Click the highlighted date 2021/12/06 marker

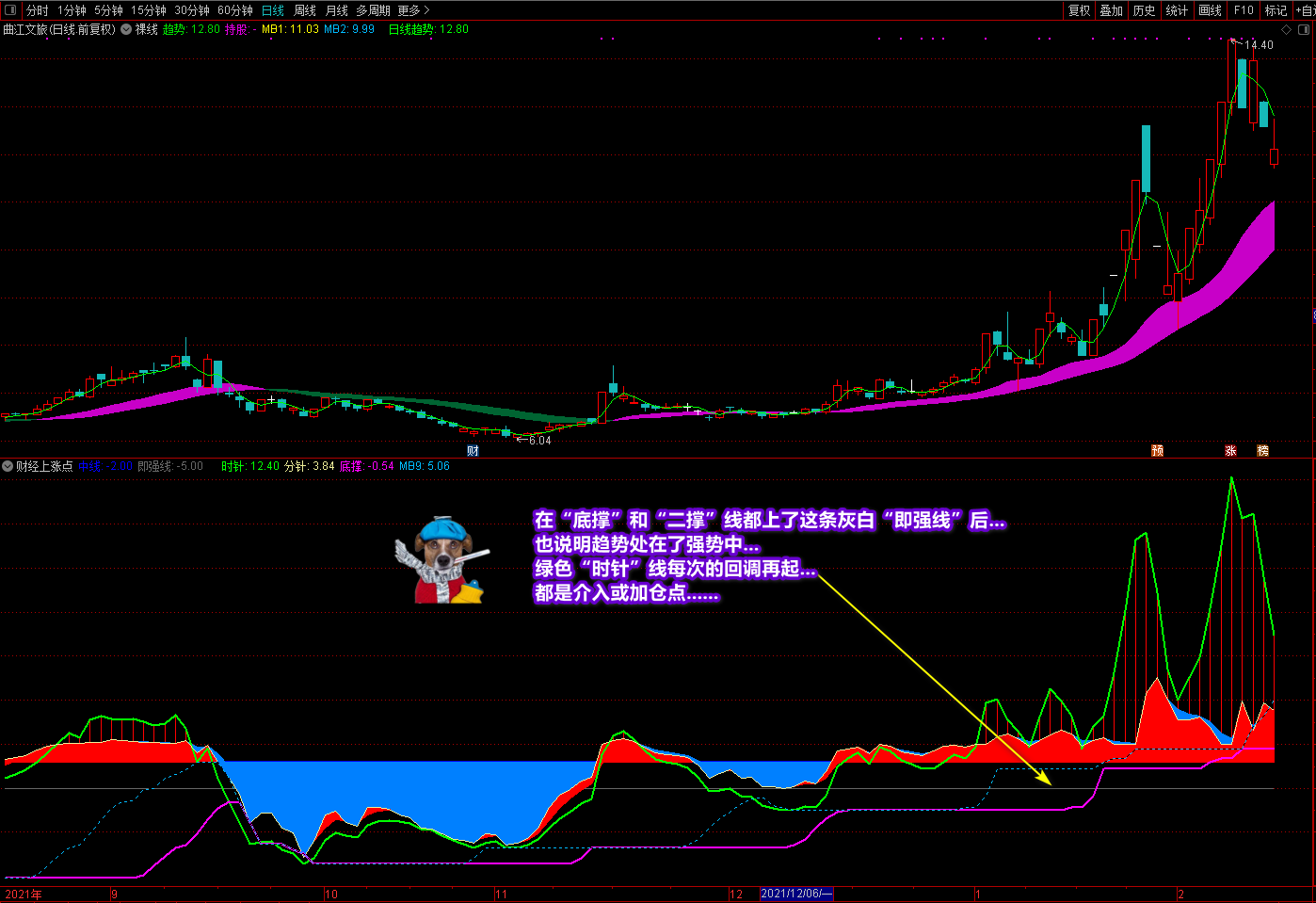(x=795, y=894)
